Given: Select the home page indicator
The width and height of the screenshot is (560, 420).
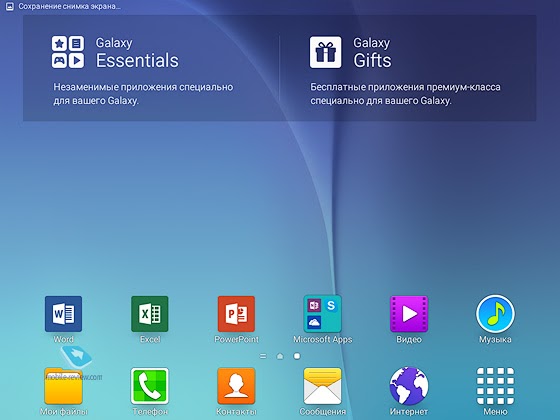Looking at the screenshot, I should (280, 356).
